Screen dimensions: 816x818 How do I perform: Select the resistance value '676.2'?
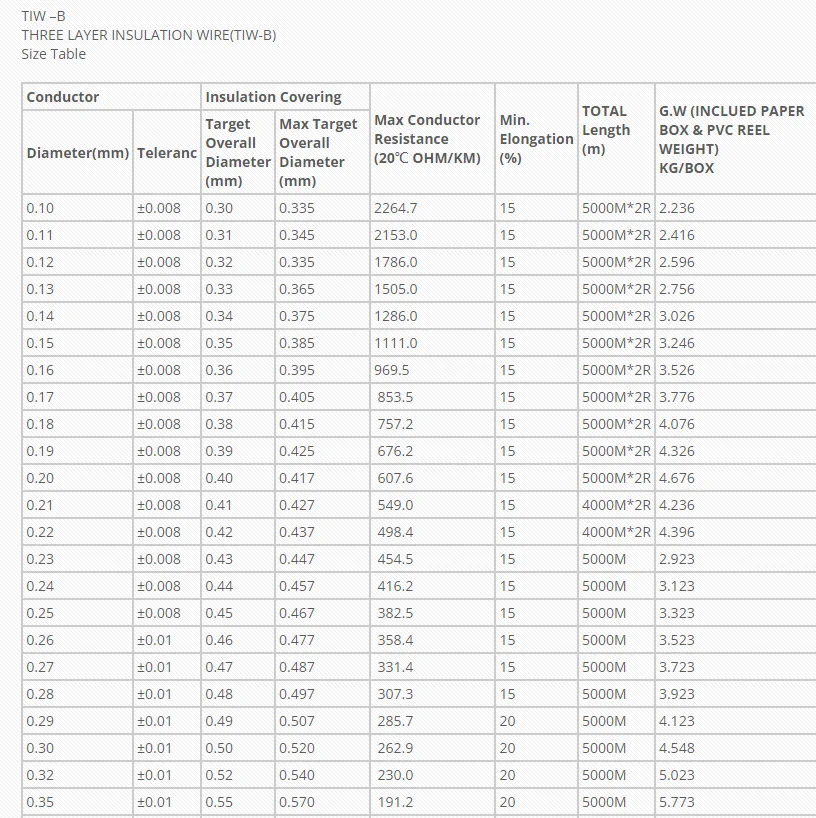click(395, 451)
